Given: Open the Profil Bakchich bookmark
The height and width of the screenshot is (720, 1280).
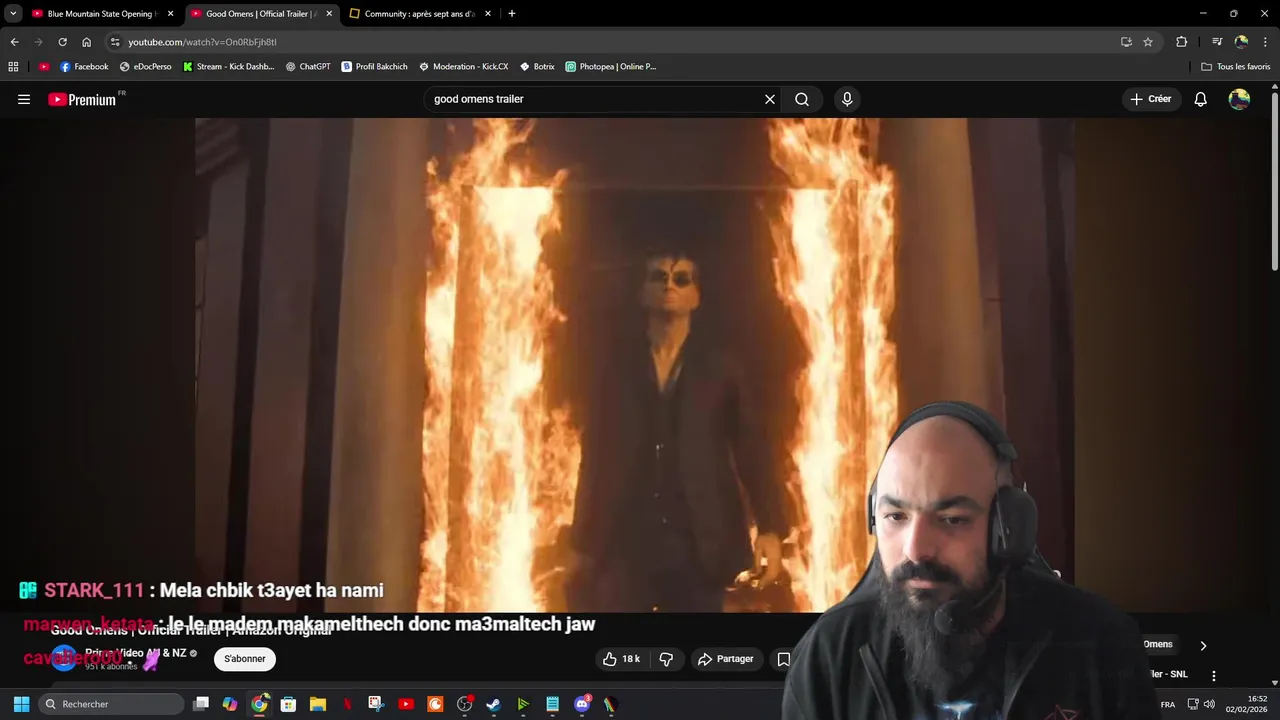Looking at the screenshot, I should point(375,67).
